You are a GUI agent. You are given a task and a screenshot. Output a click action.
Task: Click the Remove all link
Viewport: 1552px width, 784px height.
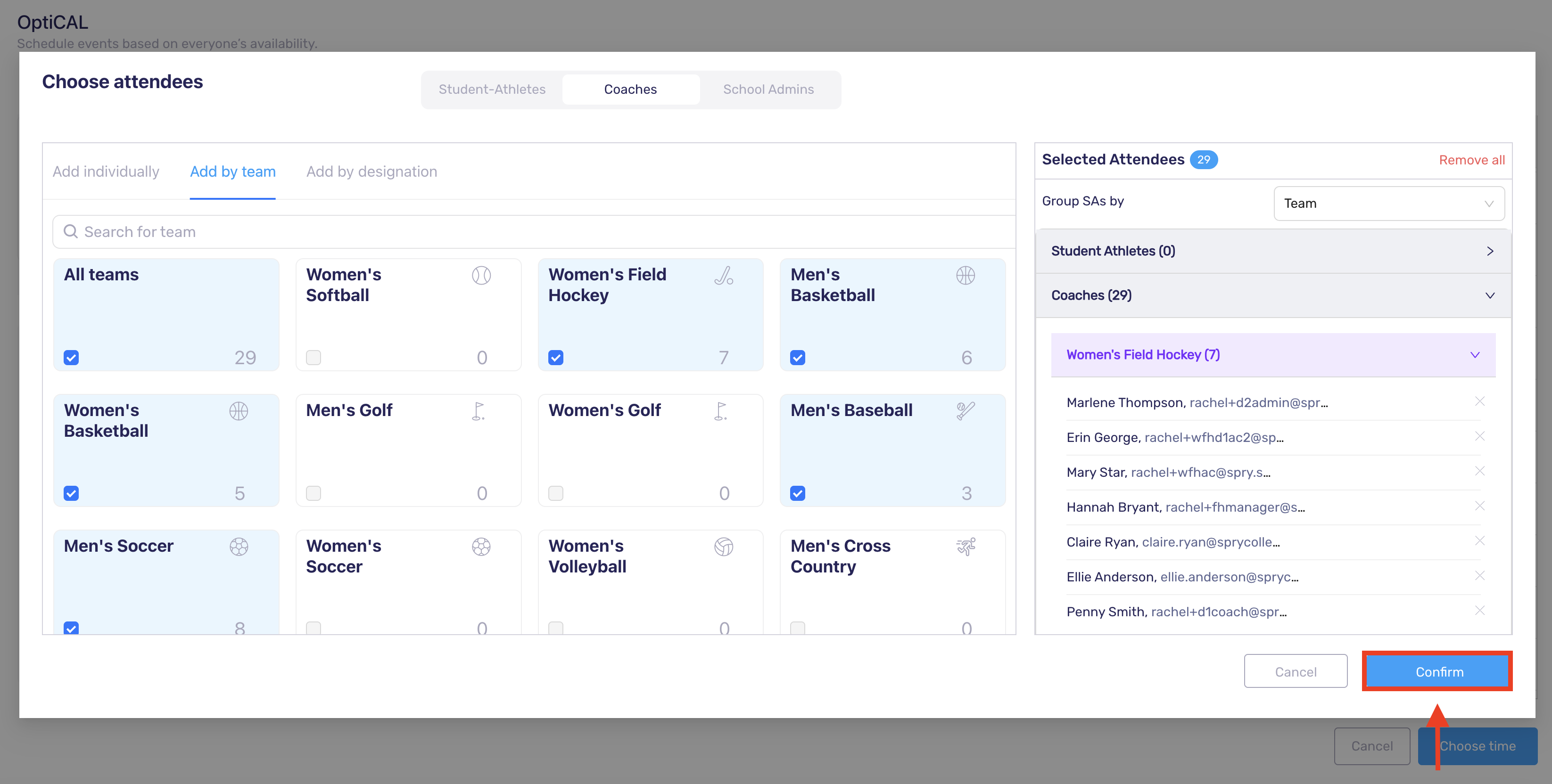[1471, 160]
